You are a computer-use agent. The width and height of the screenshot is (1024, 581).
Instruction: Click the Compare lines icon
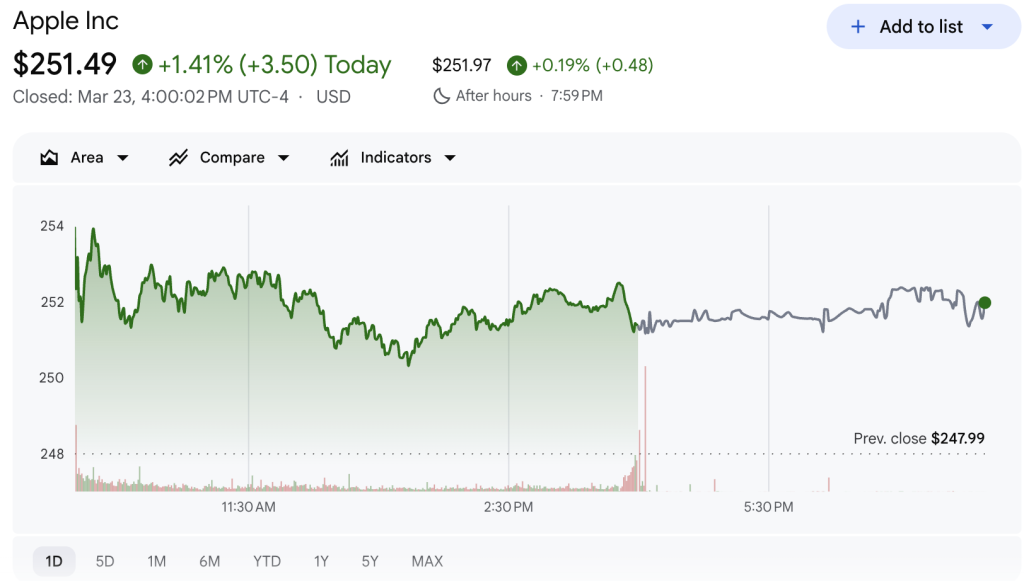coord(179,158)
